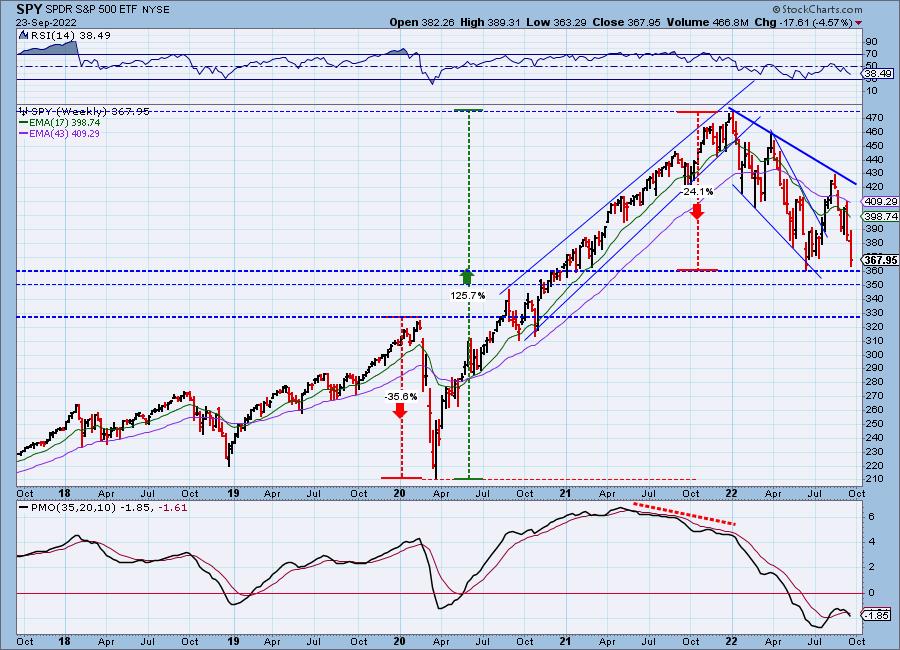This screenshot has height=650, width=900.
Task: Click the 367.95 price tag on axis
Action: [880, 260]
